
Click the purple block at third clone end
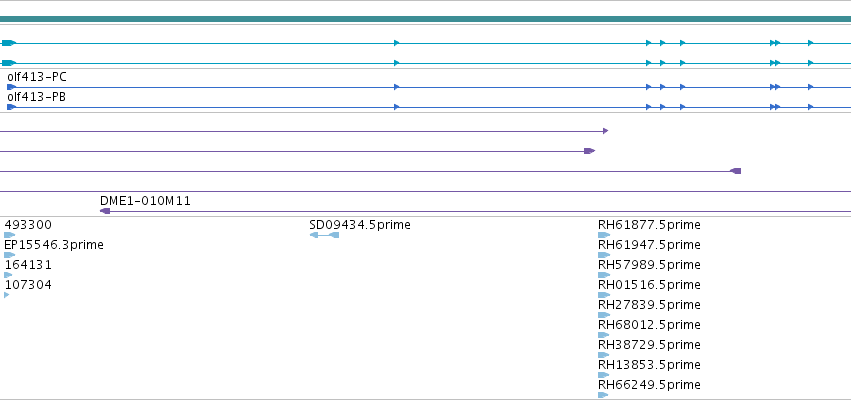coord(736,171)
